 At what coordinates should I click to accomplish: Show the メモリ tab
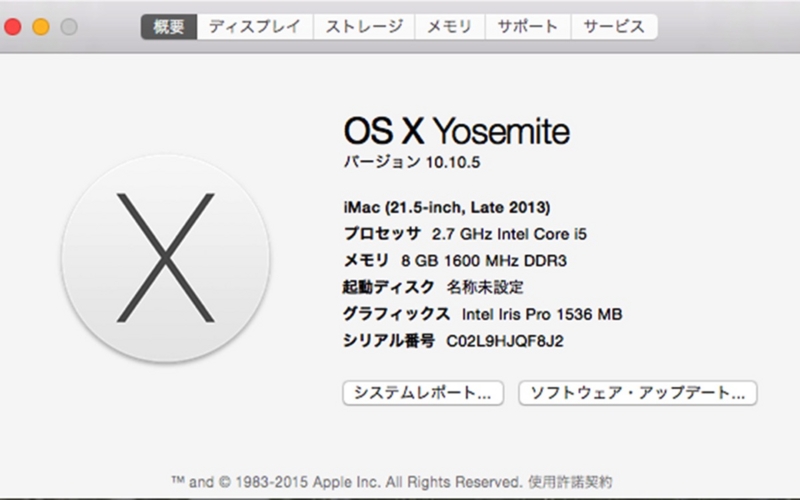click(449, 27)
